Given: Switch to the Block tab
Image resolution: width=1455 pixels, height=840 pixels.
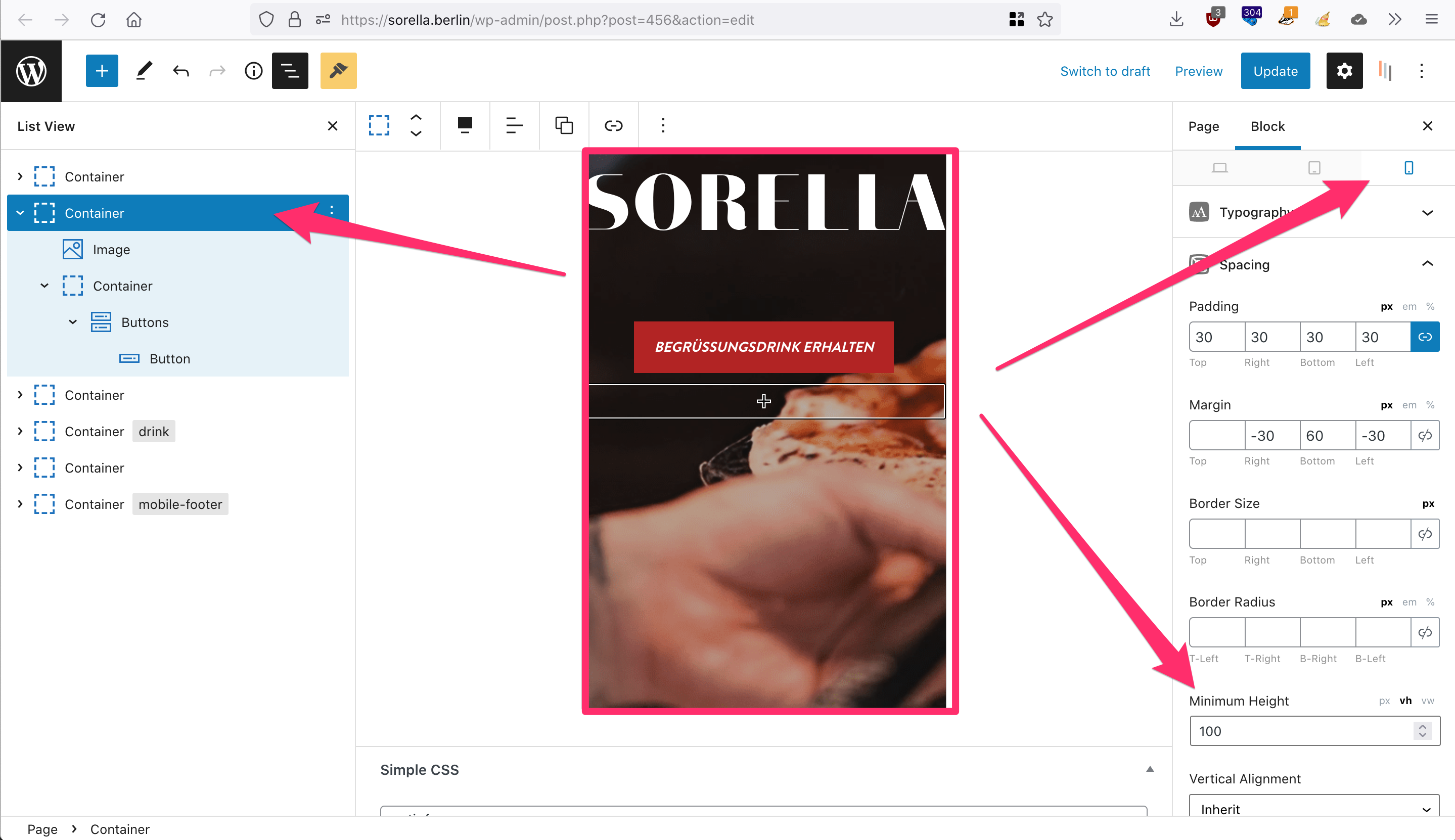Looking at the screenshot, I should tap(1267, 126).
